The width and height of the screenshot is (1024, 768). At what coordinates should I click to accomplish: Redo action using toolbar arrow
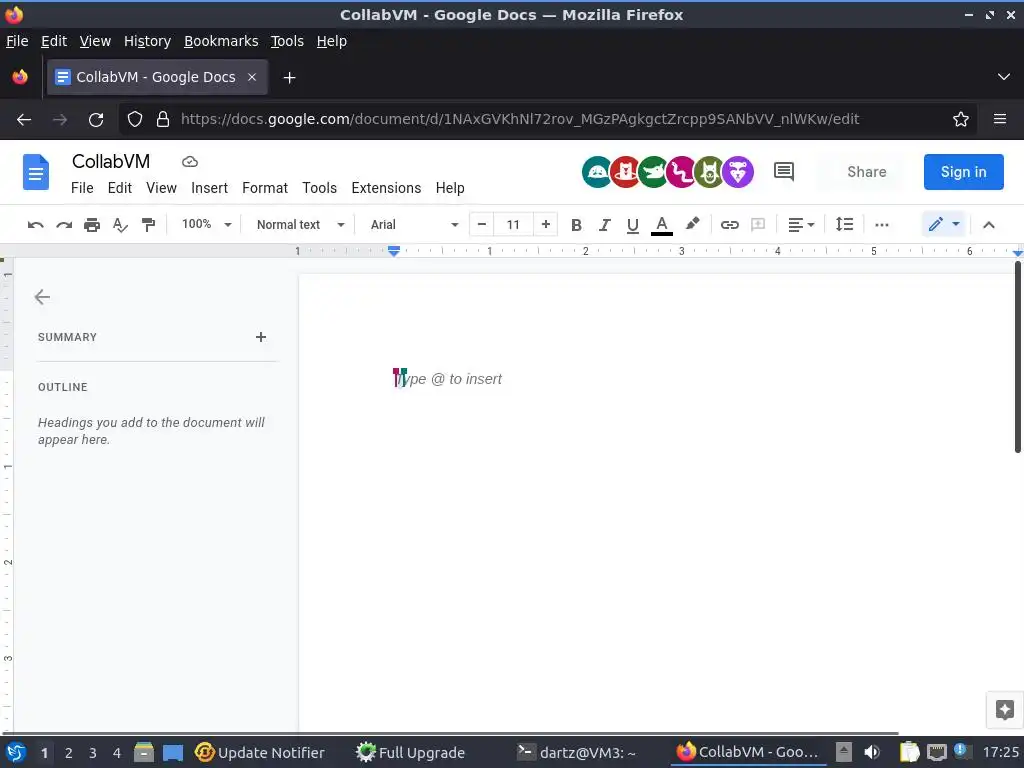(x=64, y=225)
